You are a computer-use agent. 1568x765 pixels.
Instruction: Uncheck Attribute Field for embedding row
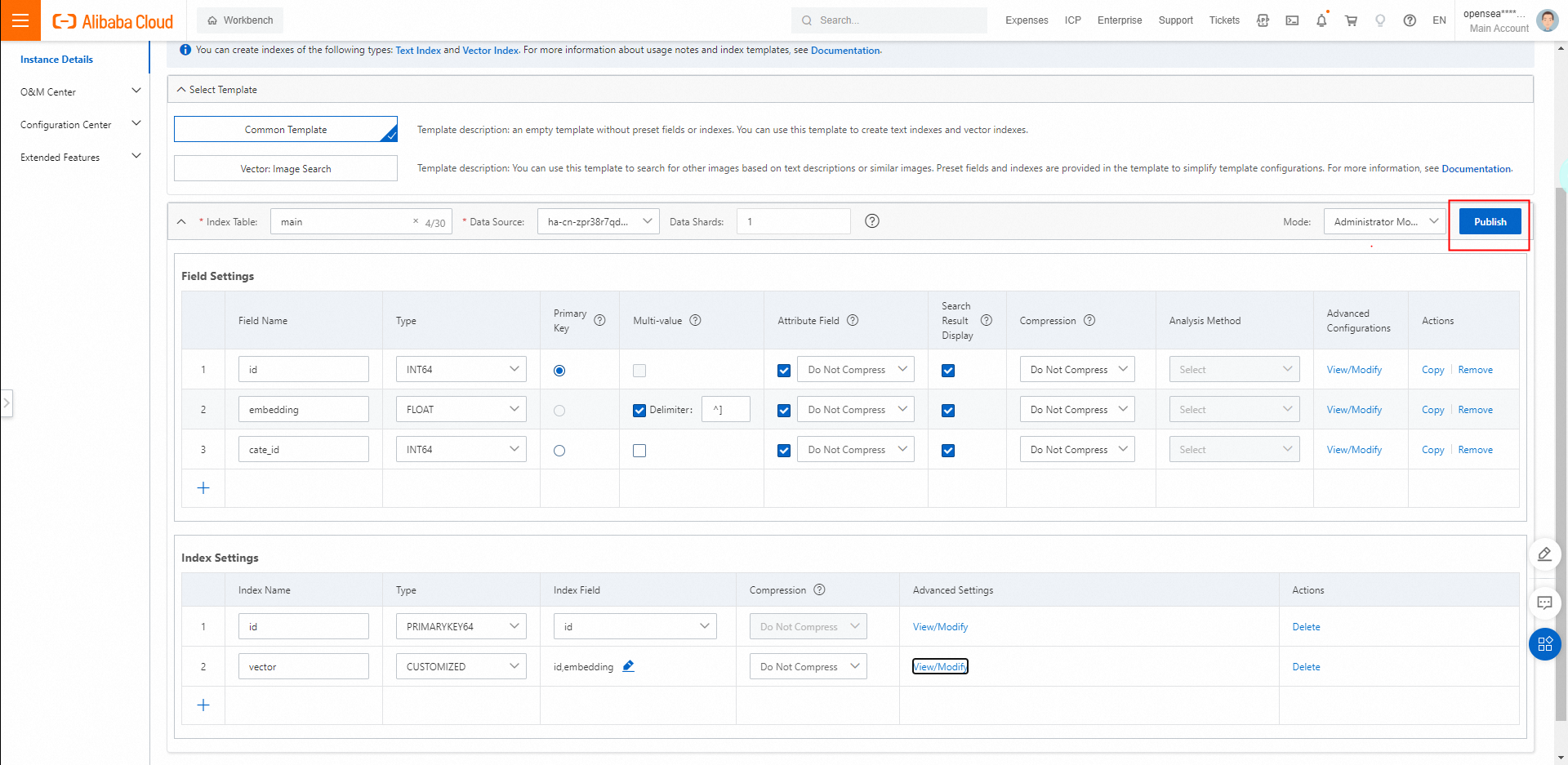(x=784, y=411)
